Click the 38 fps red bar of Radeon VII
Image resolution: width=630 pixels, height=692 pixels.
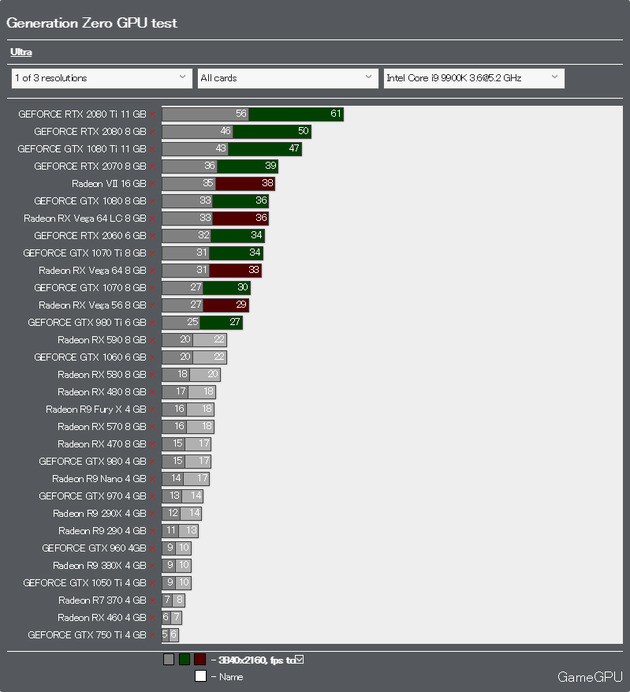245,184
